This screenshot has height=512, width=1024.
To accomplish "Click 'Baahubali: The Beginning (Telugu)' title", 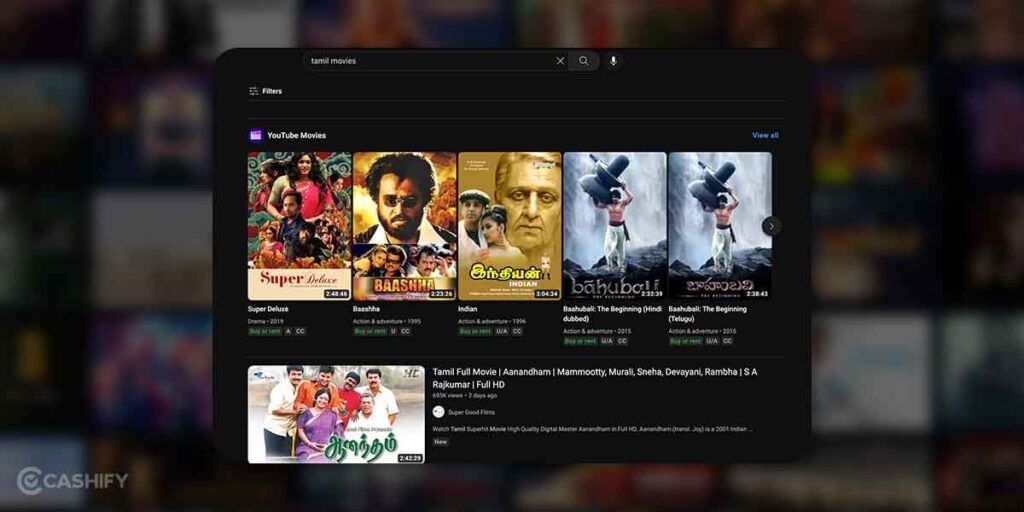I will pos(707,314).
